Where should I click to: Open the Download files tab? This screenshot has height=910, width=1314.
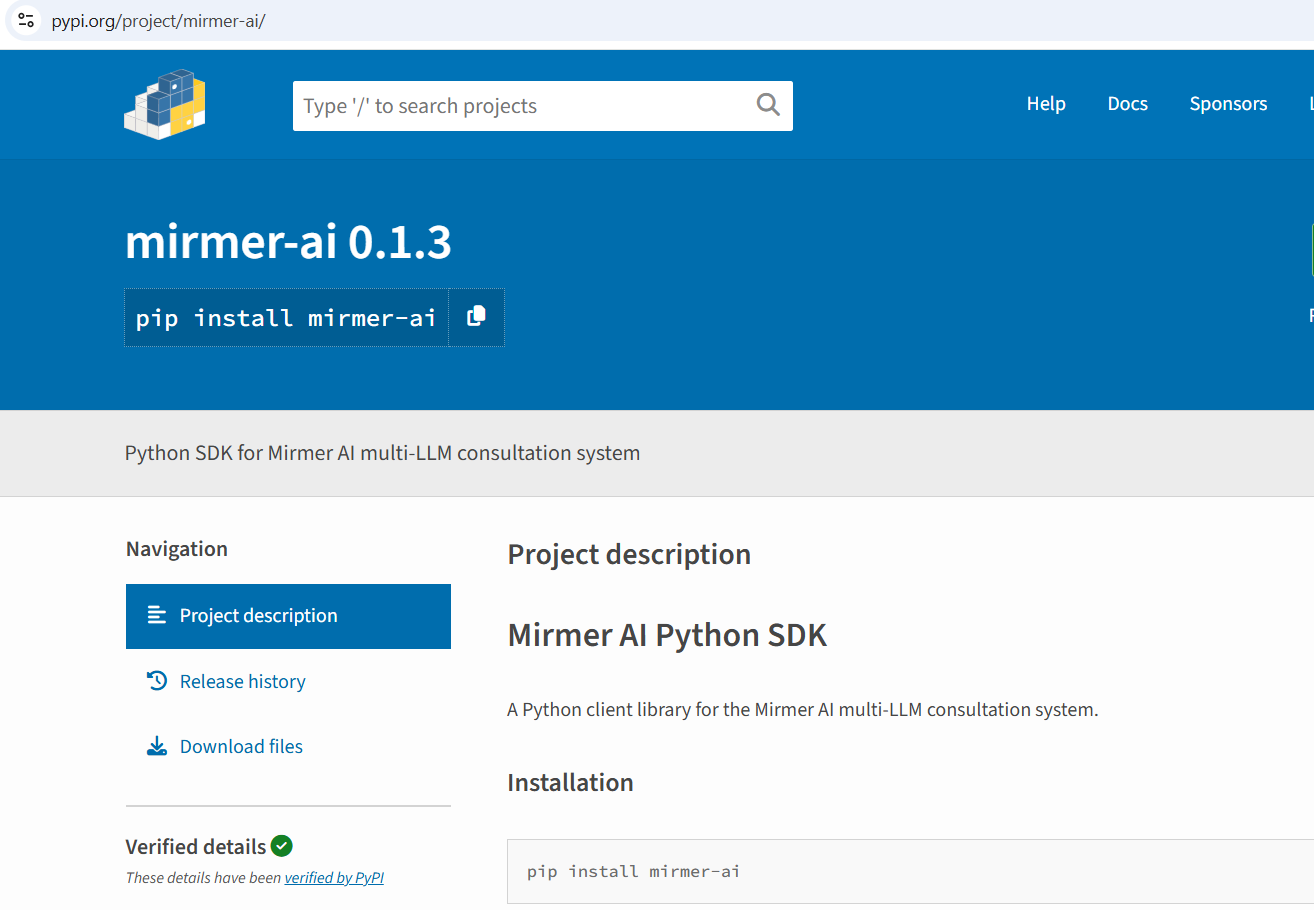pos(288,746)
